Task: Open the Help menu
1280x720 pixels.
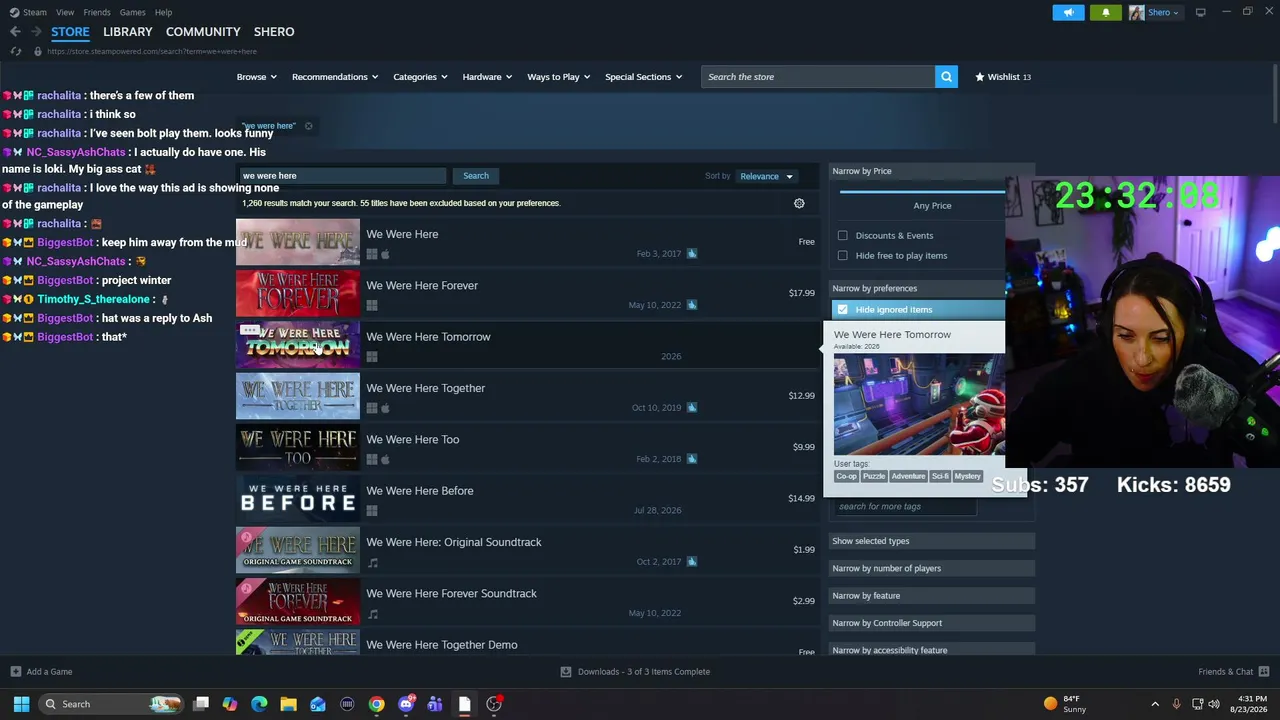Action: pos(163,12)
